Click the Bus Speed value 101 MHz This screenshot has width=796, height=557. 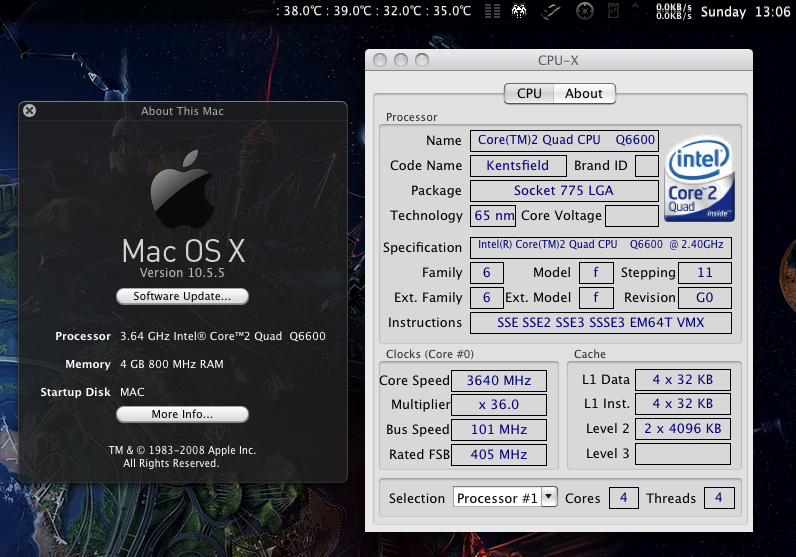499,430
